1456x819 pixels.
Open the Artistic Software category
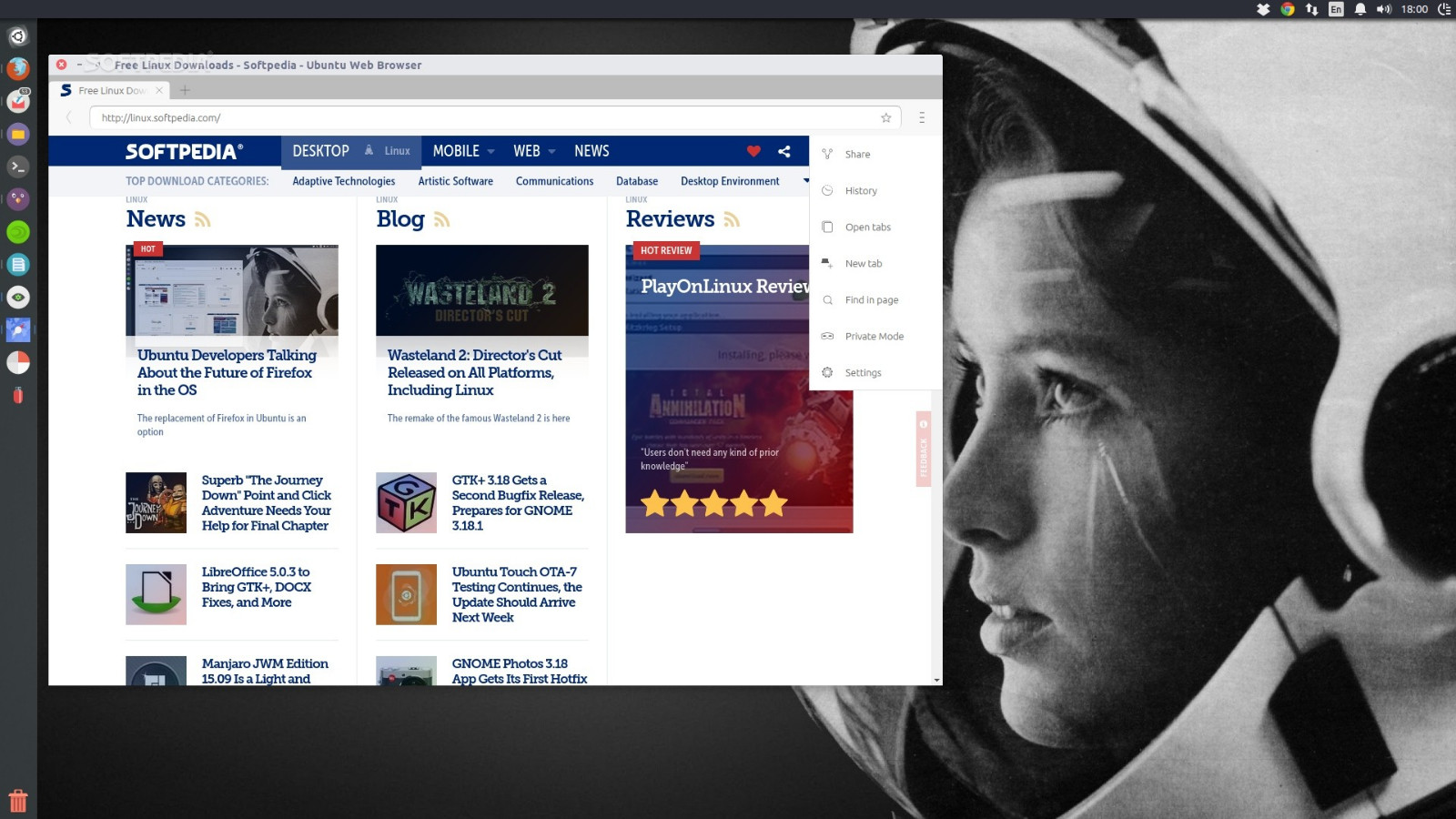(455, 181)
